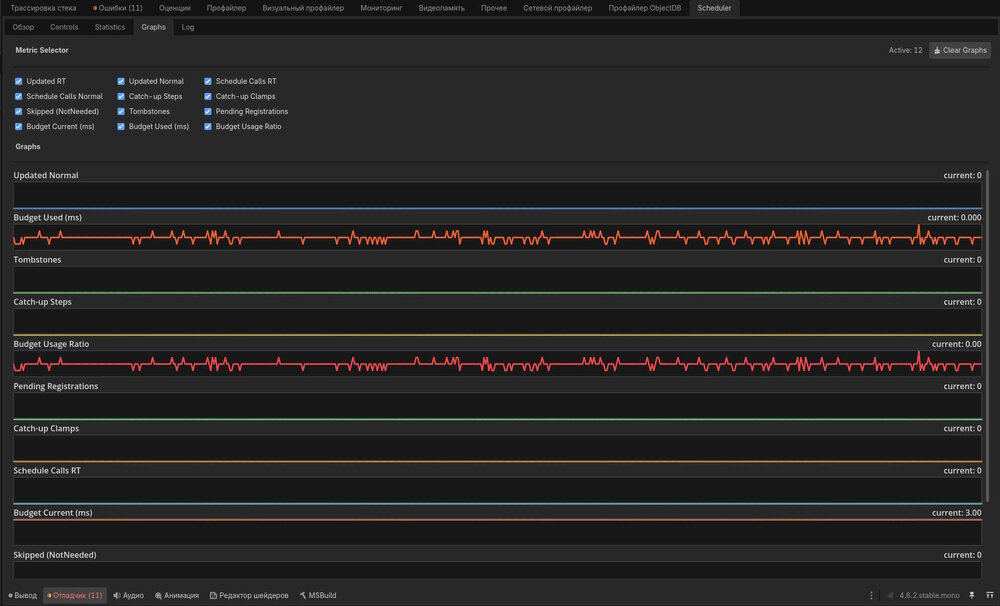Open Визуальный профайлер tab

[x=303, y=8]
